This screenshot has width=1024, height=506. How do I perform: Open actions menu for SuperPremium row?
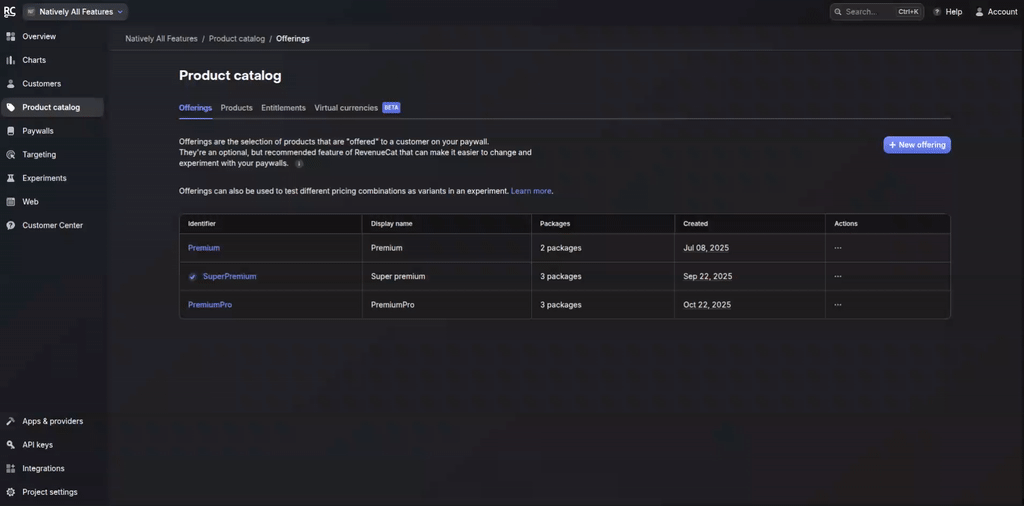(838, 277)
